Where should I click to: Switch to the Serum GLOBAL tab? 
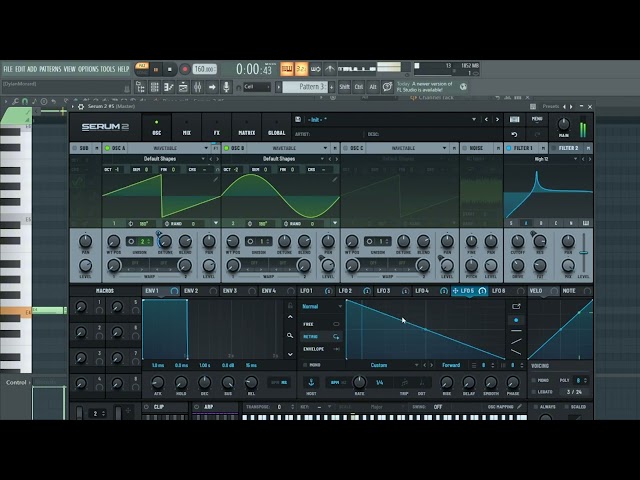276,127
